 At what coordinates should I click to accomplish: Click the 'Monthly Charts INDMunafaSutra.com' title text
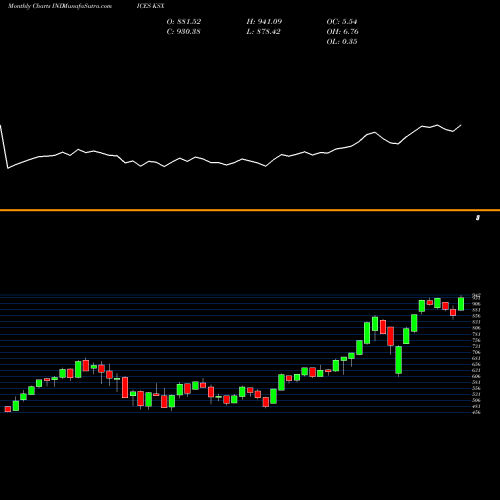60,6
